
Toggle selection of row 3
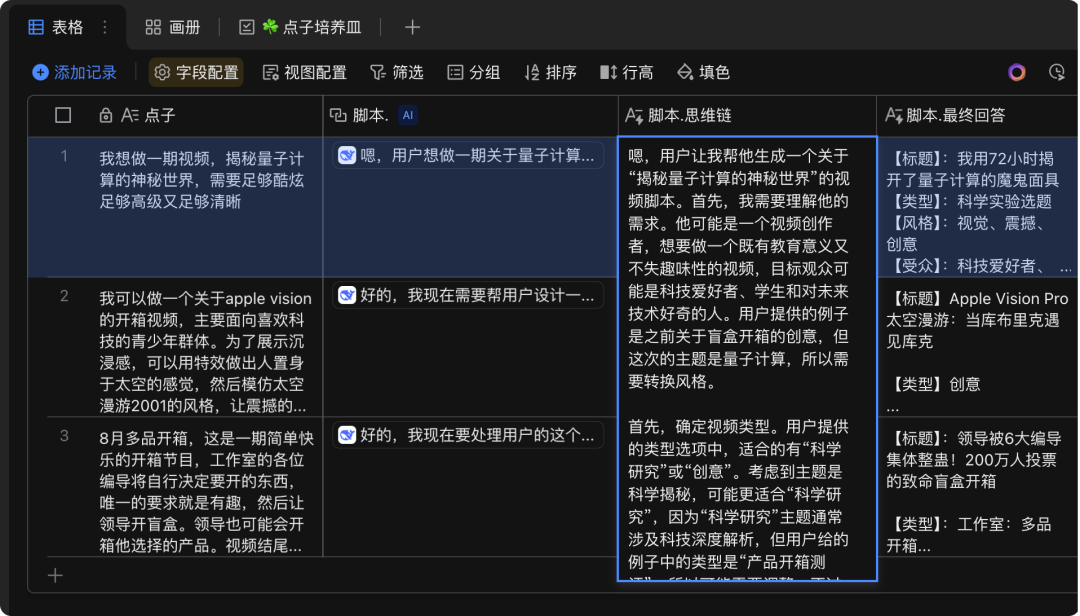coord(62,435)
